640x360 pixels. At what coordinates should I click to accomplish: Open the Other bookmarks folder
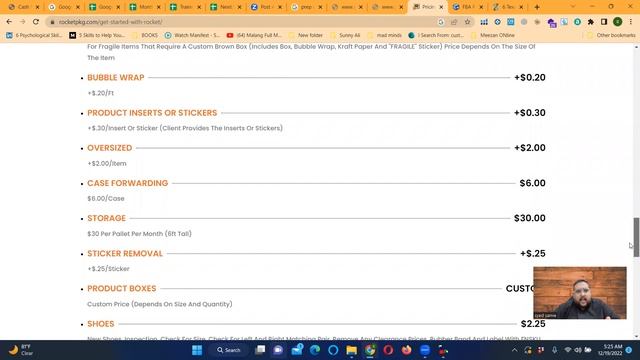tap(611, 36)
